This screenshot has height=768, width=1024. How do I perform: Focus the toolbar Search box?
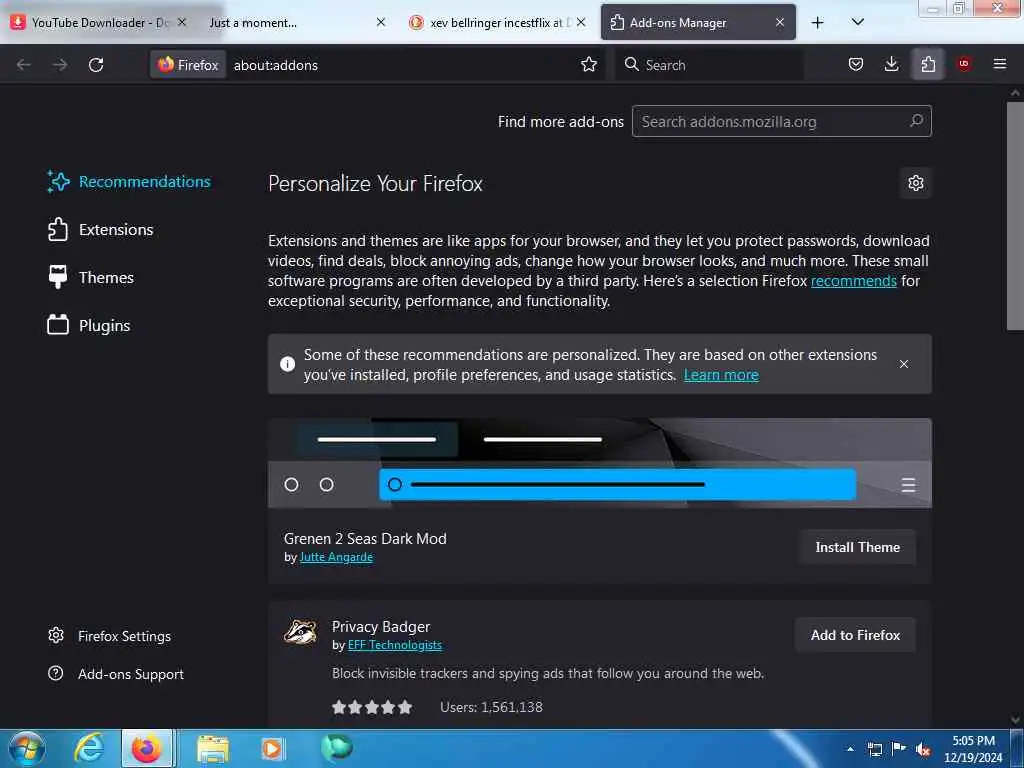pyautogui.click(x=709, y=65)
